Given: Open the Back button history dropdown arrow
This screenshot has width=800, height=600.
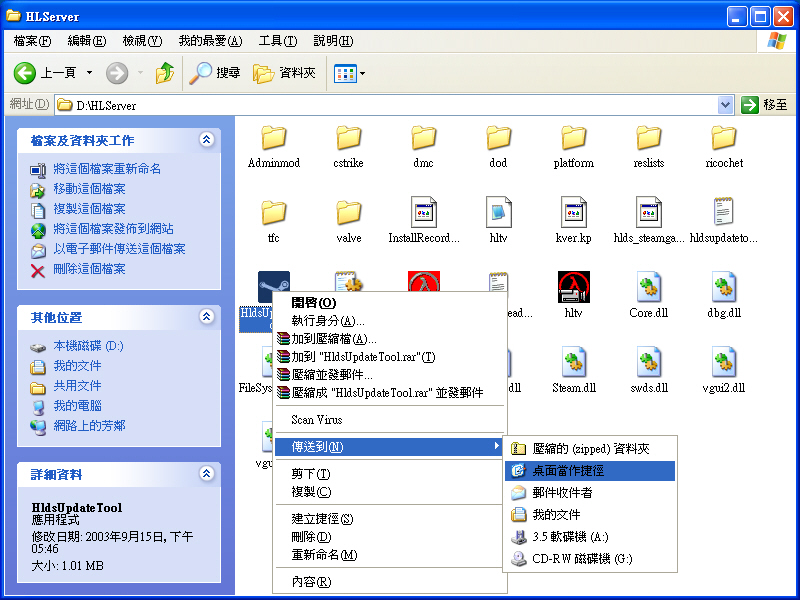Looking at the screenshot, I should [89, 73].
